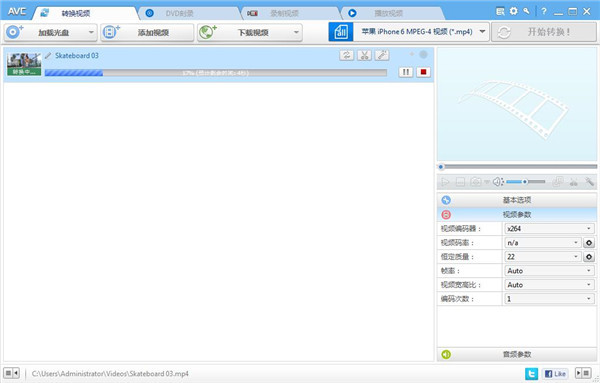Click the Facebook Like button

(x=555, y=373)
